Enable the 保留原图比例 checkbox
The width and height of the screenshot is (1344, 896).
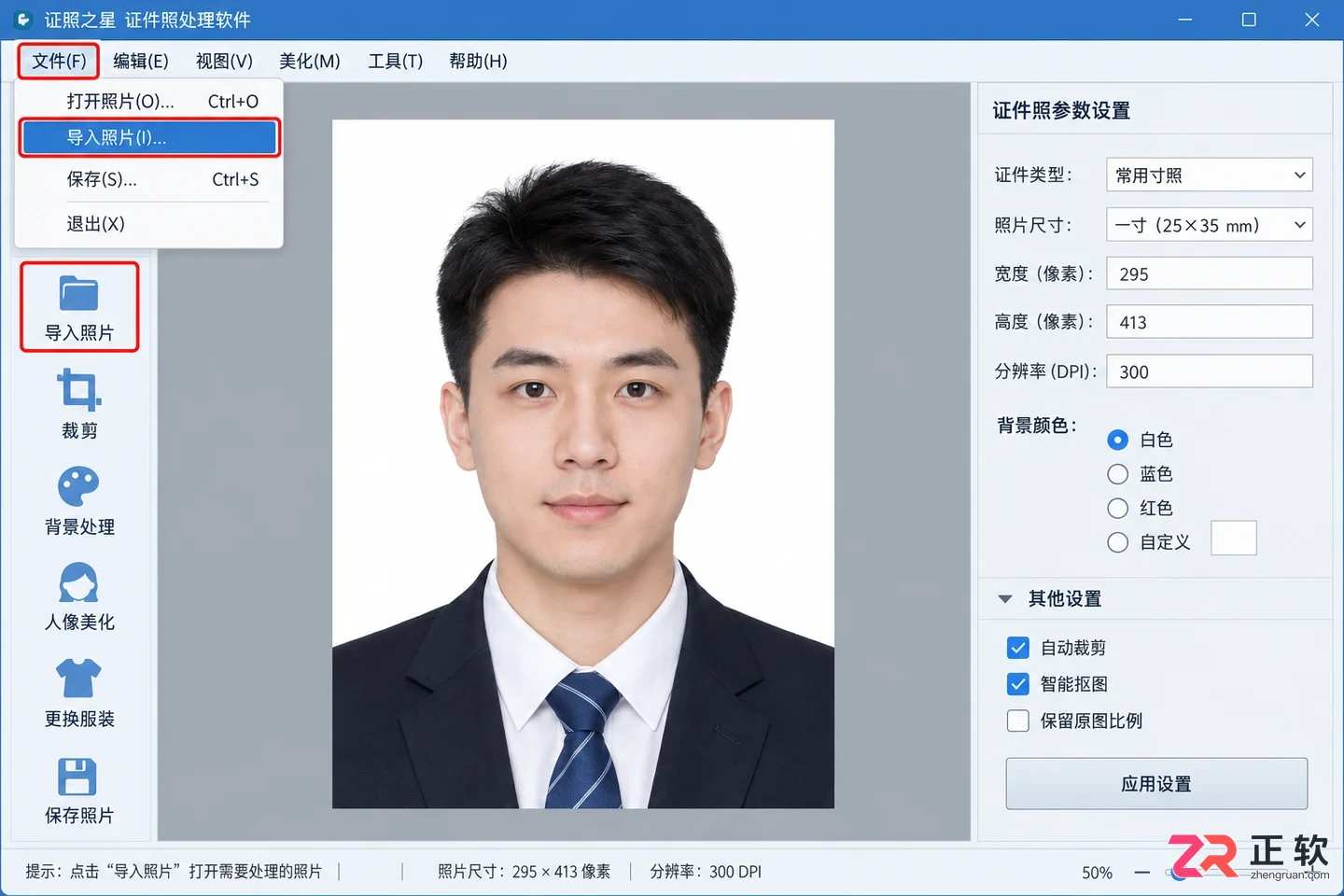[1018, 721]
